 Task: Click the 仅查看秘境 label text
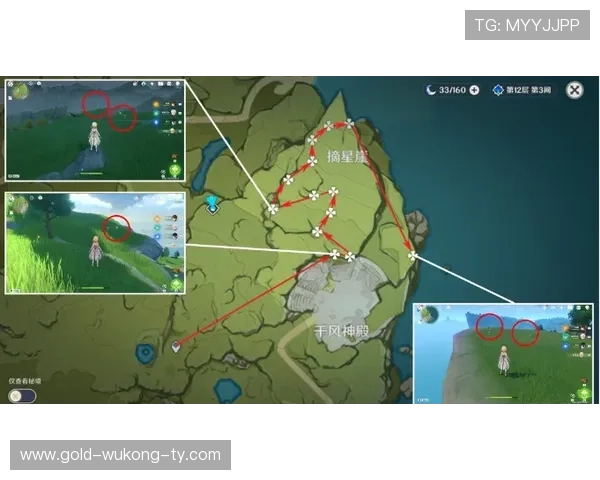pos(25,381)
